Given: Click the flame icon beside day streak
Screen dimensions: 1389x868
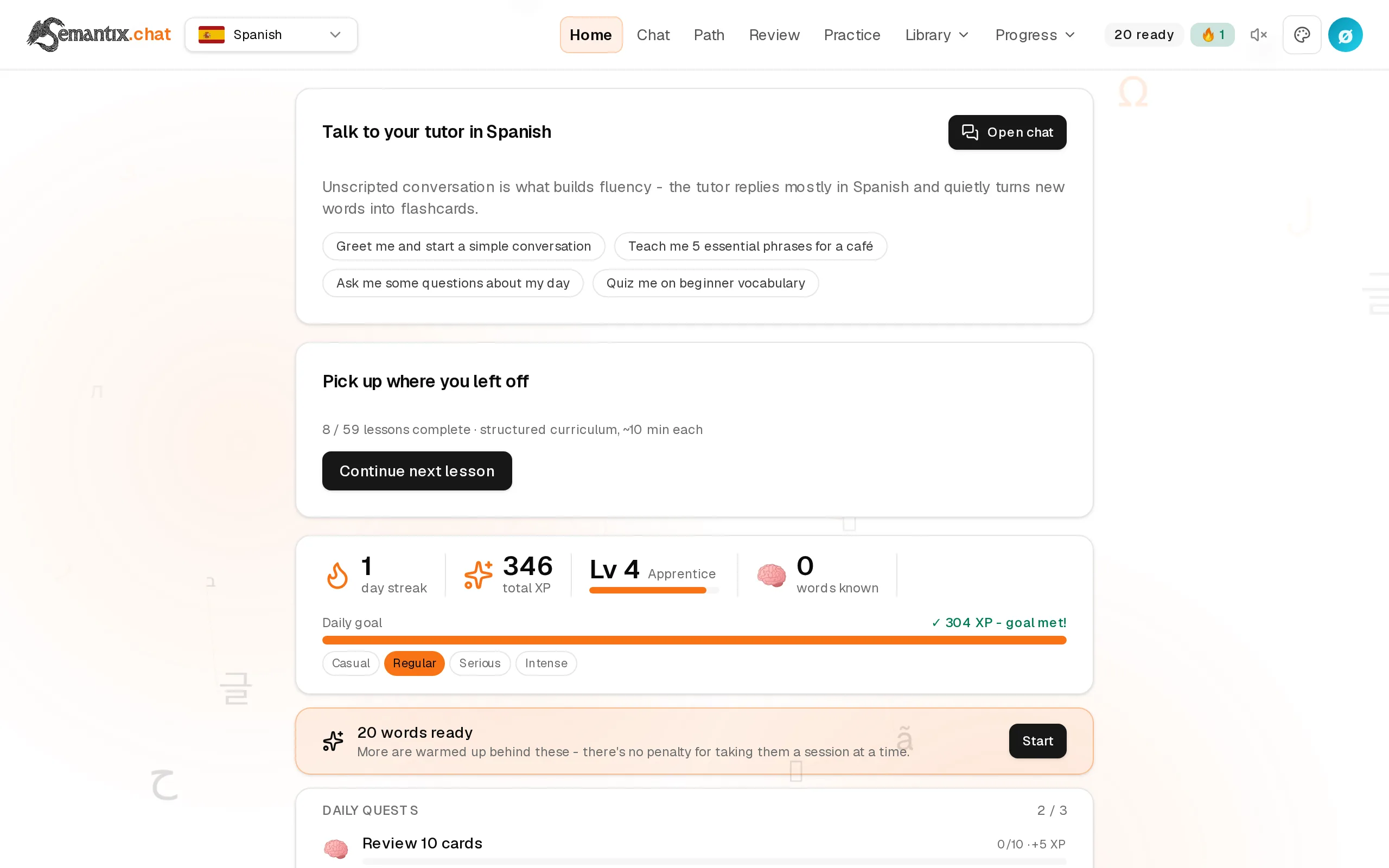Looking at the screenshot, I should (337, 575).
